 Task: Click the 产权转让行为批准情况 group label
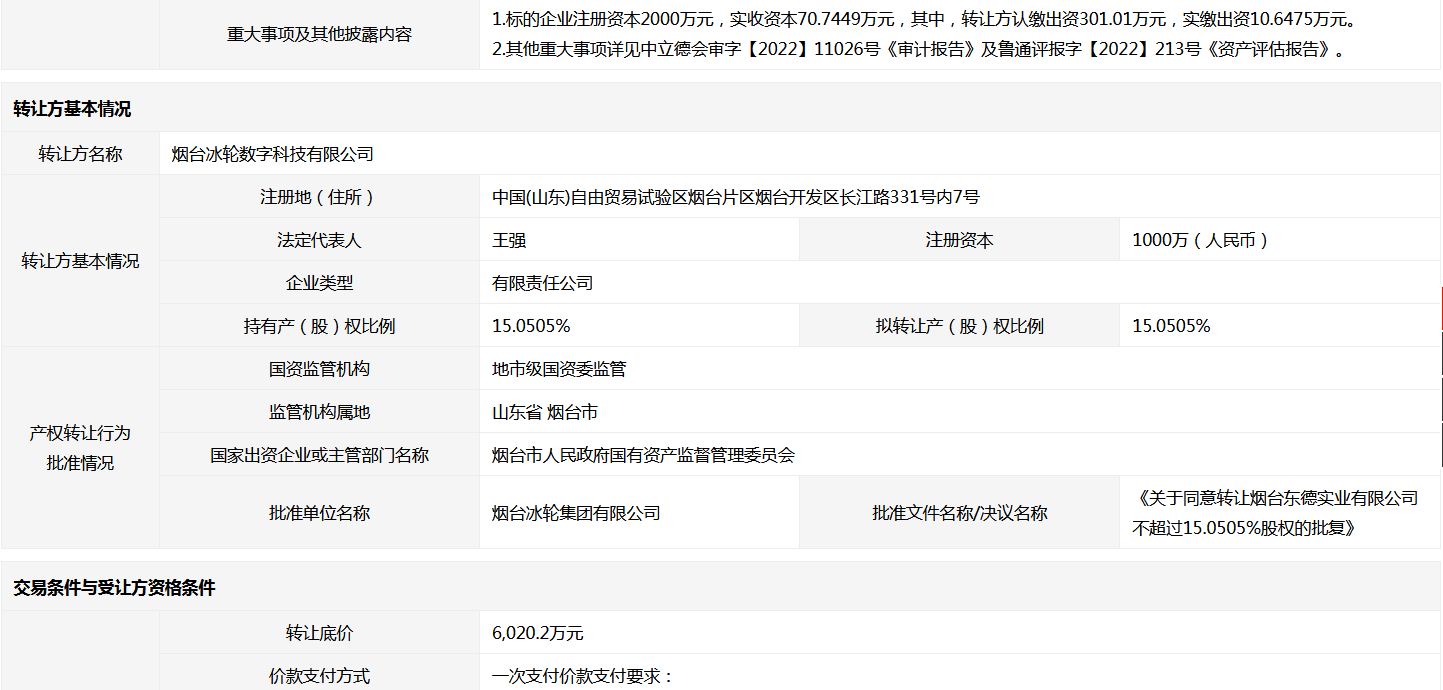(x=80, y=448)
